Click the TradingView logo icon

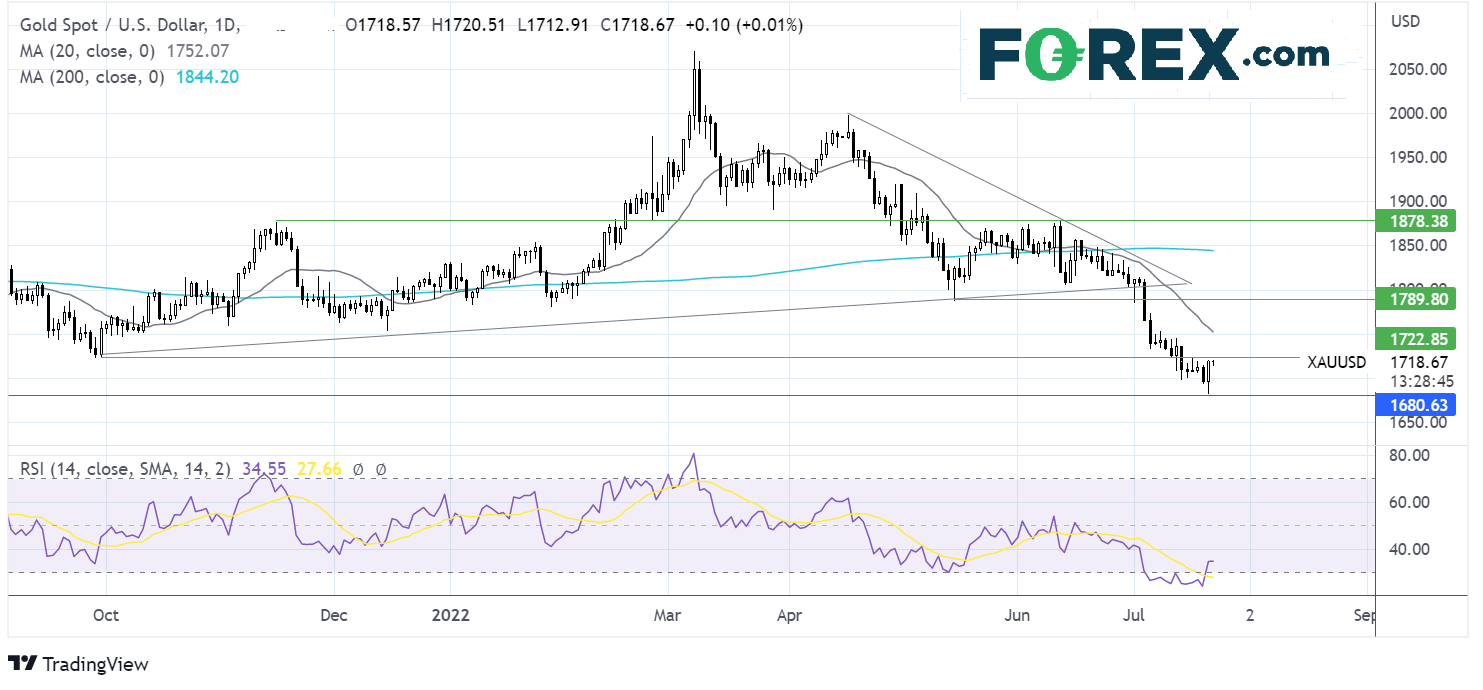[23, 664]
